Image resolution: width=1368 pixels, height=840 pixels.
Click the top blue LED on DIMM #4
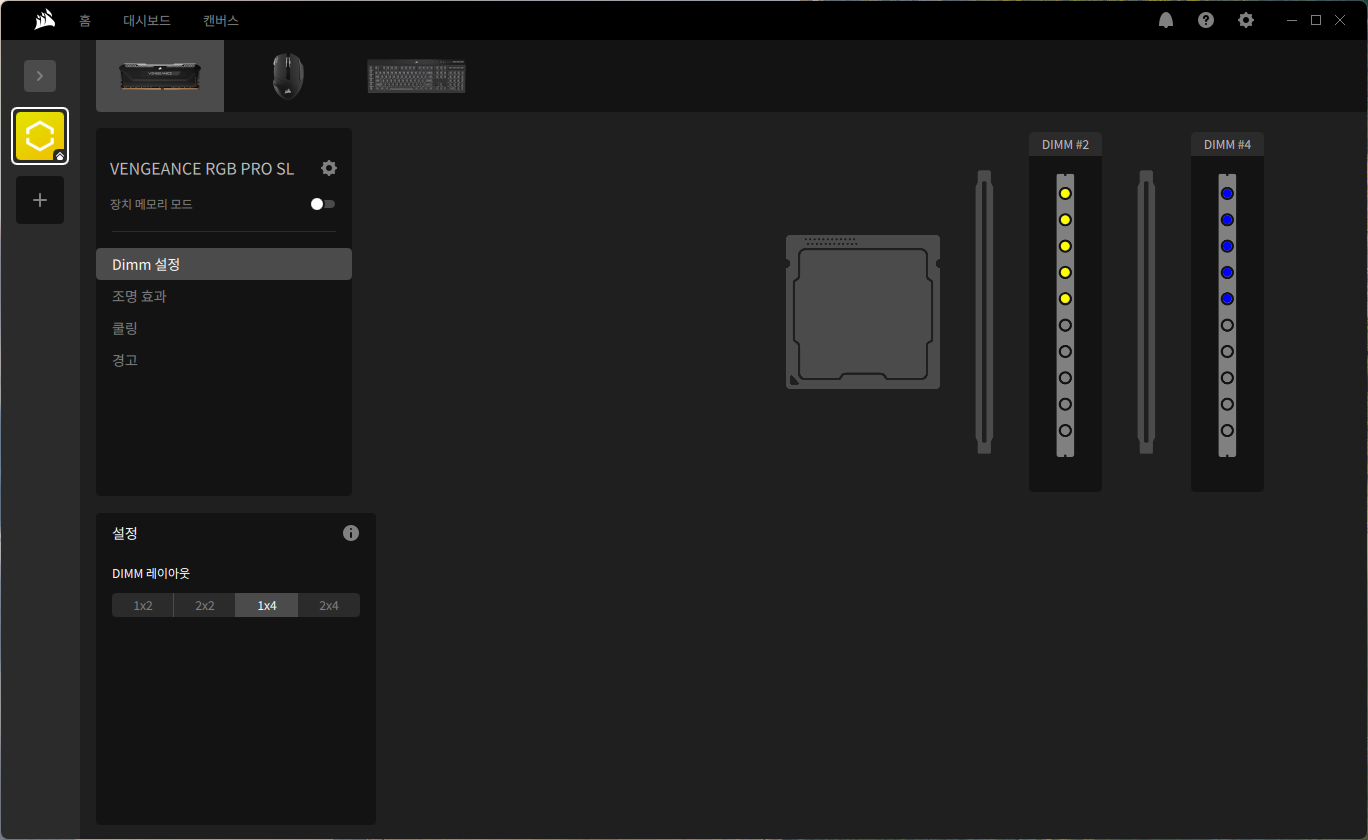(1227, 193)
